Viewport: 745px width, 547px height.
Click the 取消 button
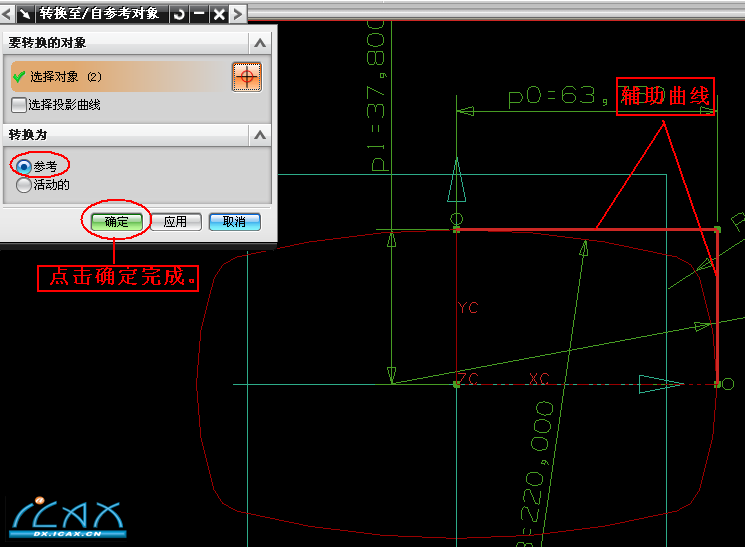pos(234,222)
